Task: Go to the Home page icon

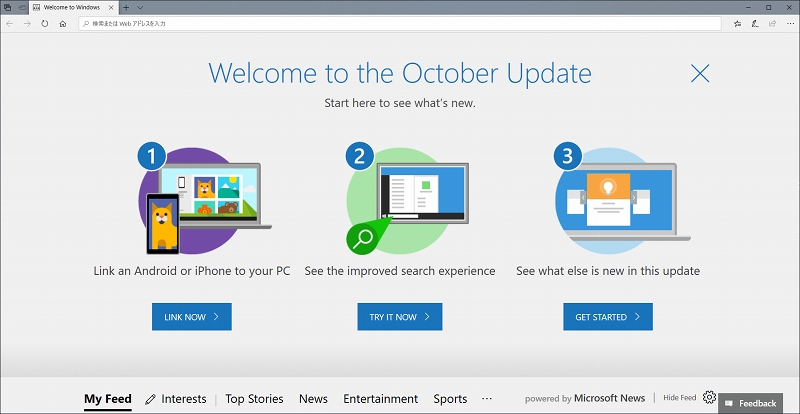Action: pos(63,23)
